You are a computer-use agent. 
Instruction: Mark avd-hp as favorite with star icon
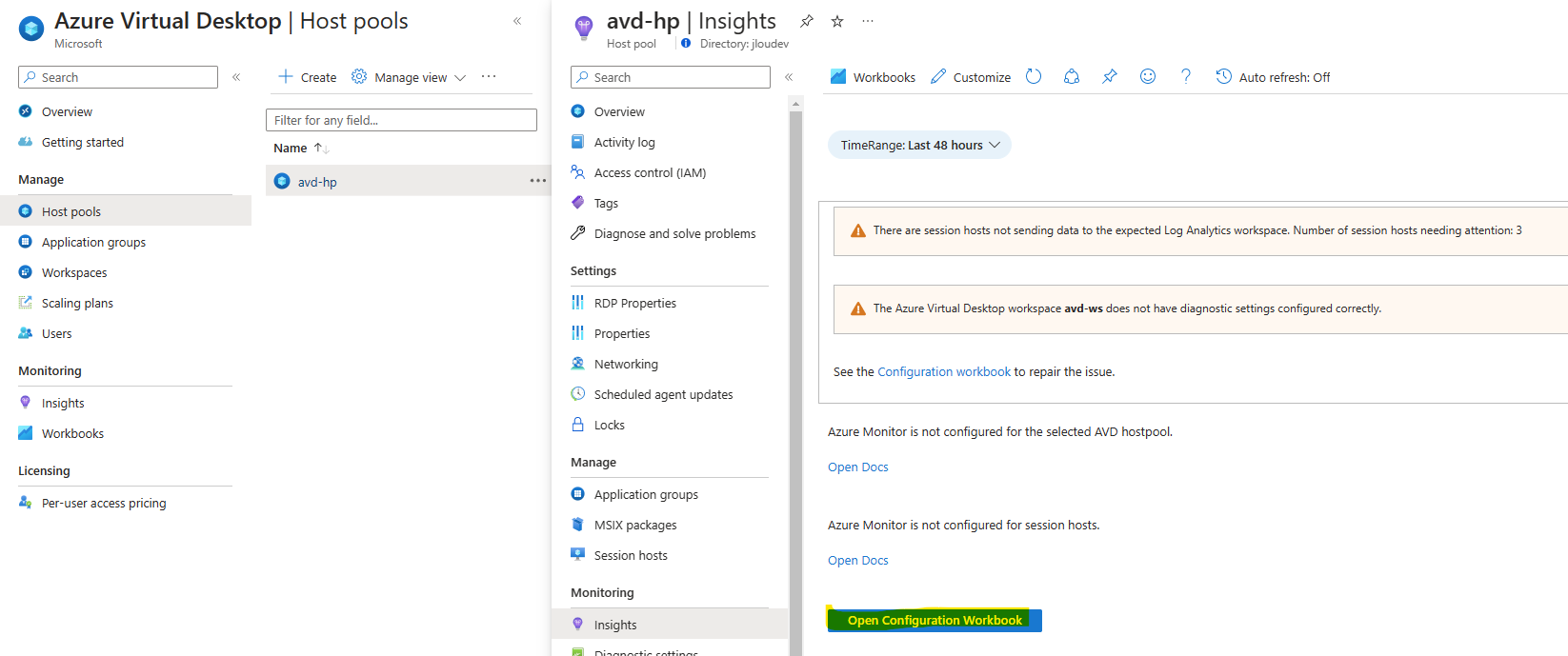(x=837, y=21)
